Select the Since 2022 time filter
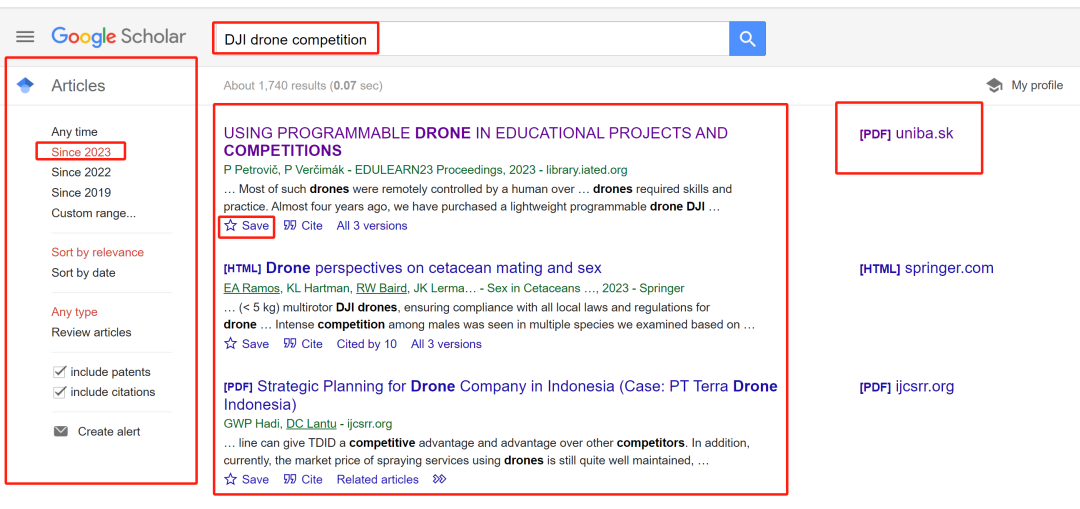1080x509 pixels. pos(81,172)
